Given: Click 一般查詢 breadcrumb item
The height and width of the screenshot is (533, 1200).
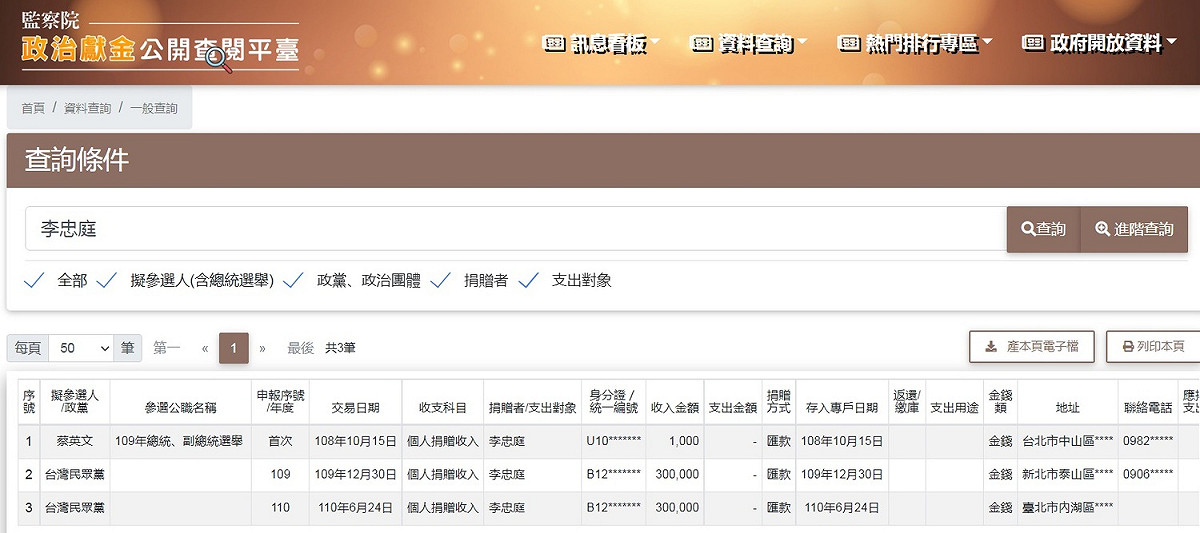Looking at the screenshot, I should 154,108.
